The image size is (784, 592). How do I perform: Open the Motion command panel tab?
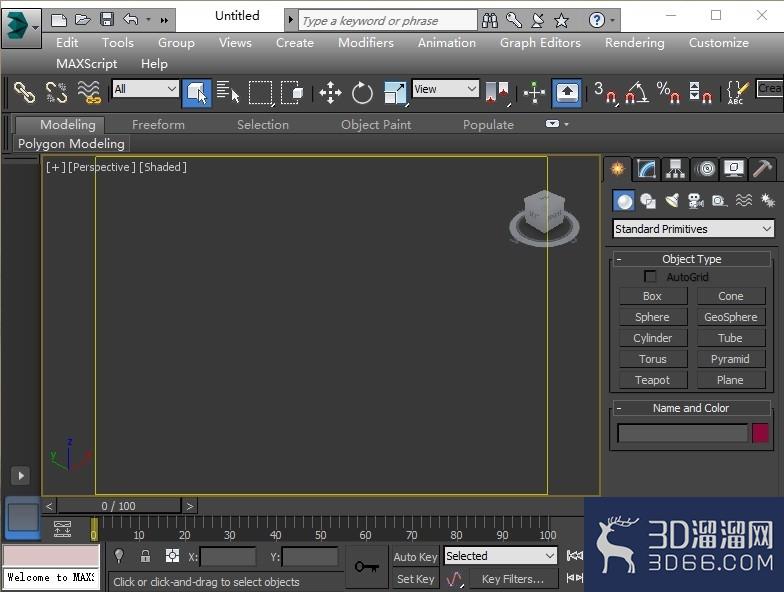pos(705,168)
